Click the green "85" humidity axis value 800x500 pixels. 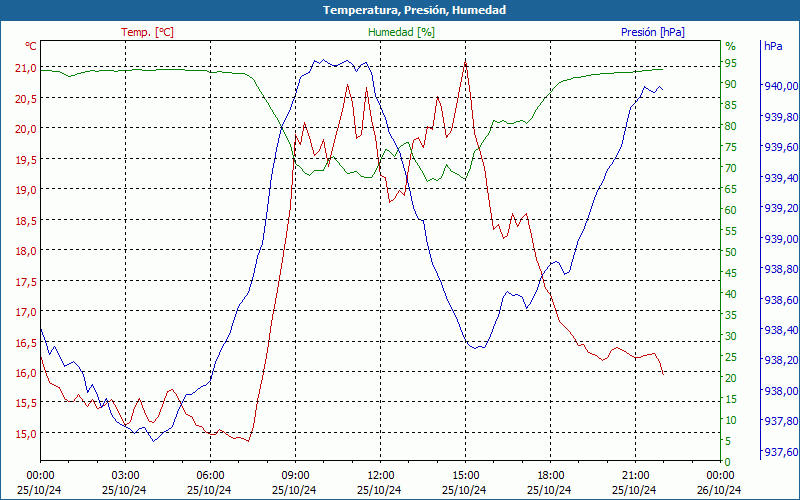coord(731,105)
